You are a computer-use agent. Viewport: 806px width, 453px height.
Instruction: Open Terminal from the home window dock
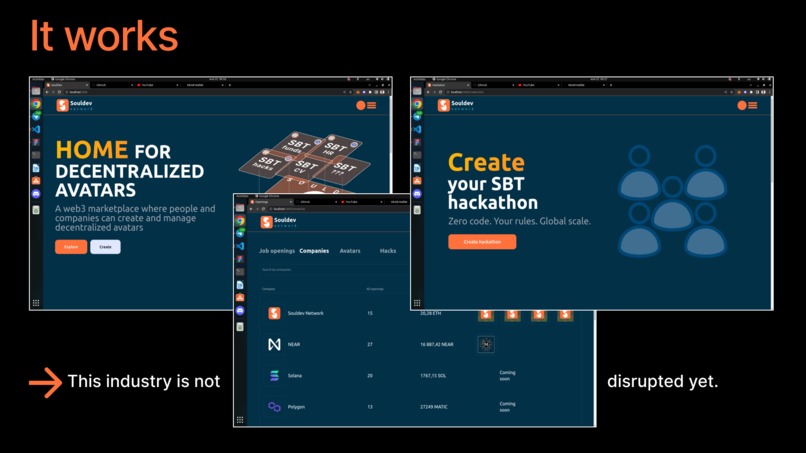[36, 155]
